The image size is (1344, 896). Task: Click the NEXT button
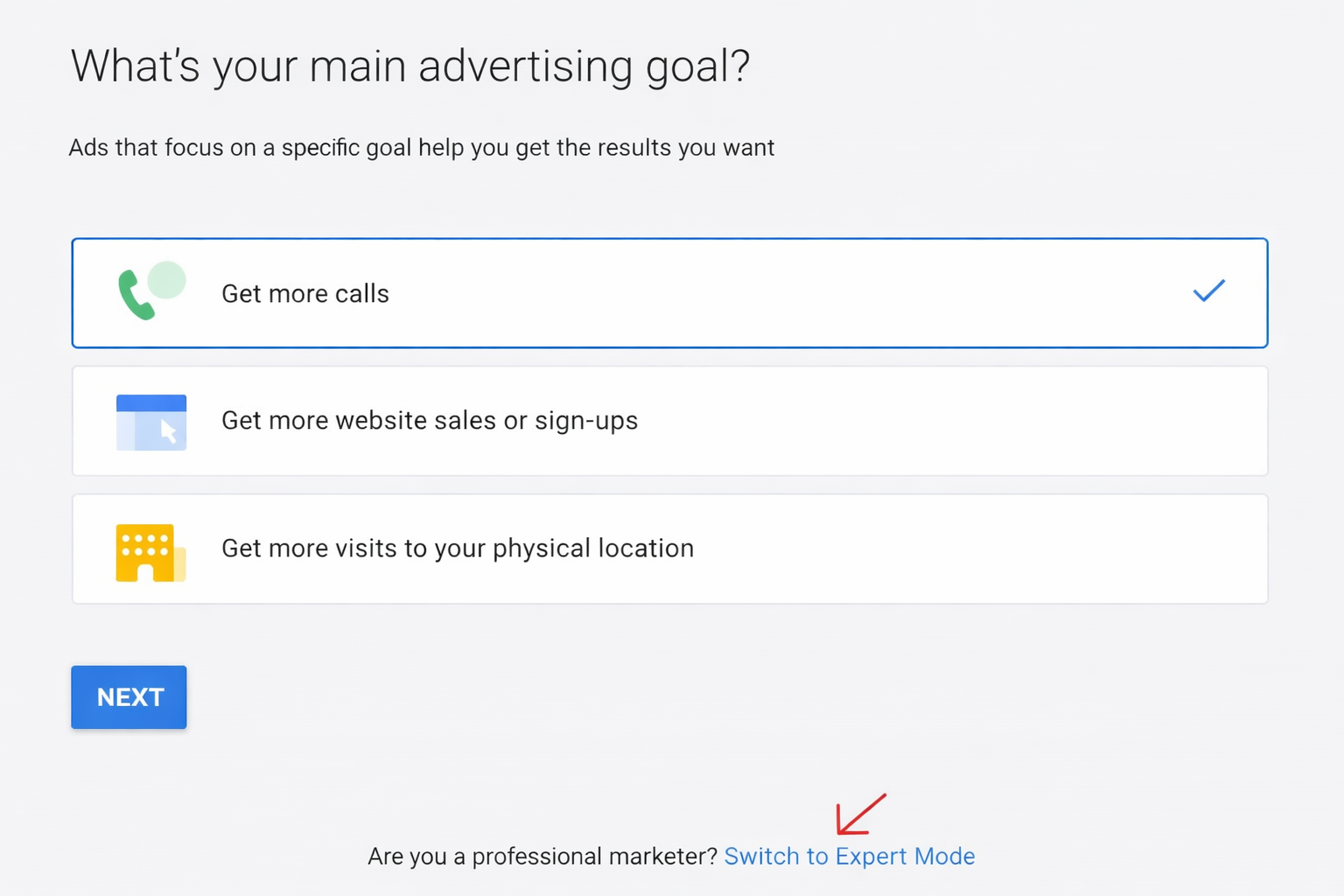129,696
